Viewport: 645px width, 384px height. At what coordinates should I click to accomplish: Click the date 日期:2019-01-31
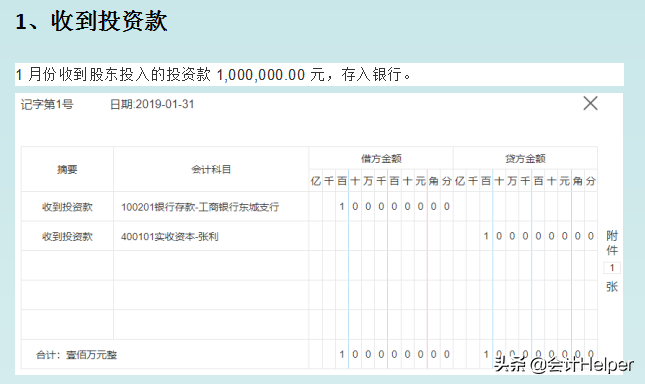click(152, 104)
